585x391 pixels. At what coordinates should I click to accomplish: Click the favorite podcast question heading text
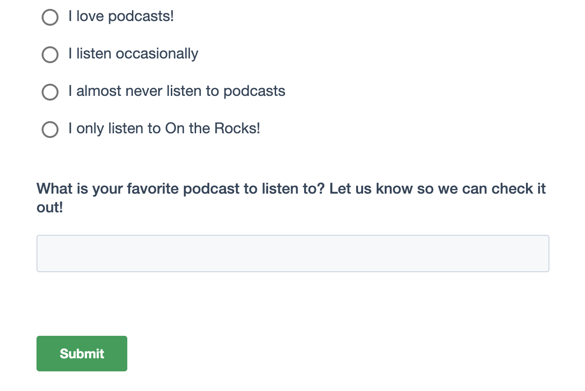click(291, 198)
